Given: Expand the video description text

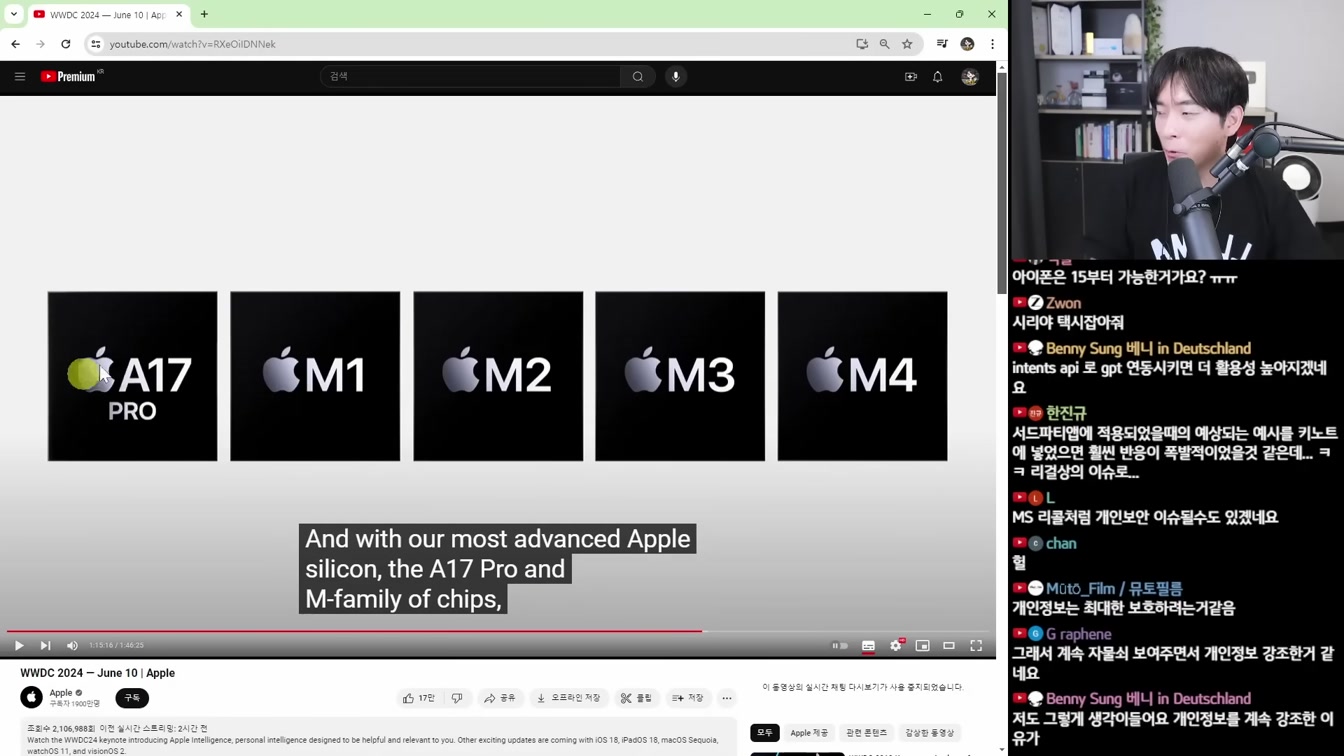Looking at the screenshot, I should (378, 738).
